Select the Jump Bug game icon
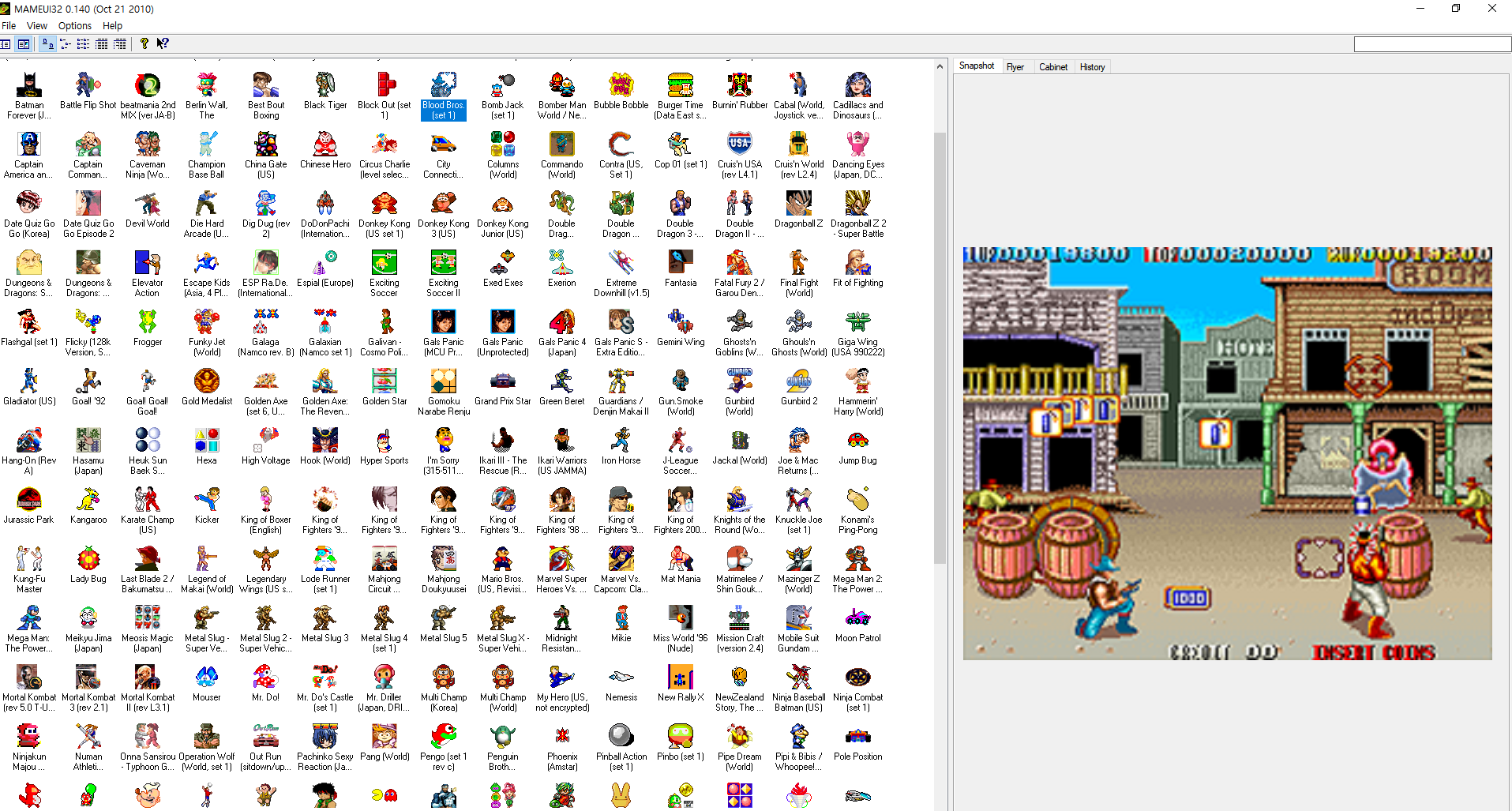1512x811 pixels. point(858,440)
